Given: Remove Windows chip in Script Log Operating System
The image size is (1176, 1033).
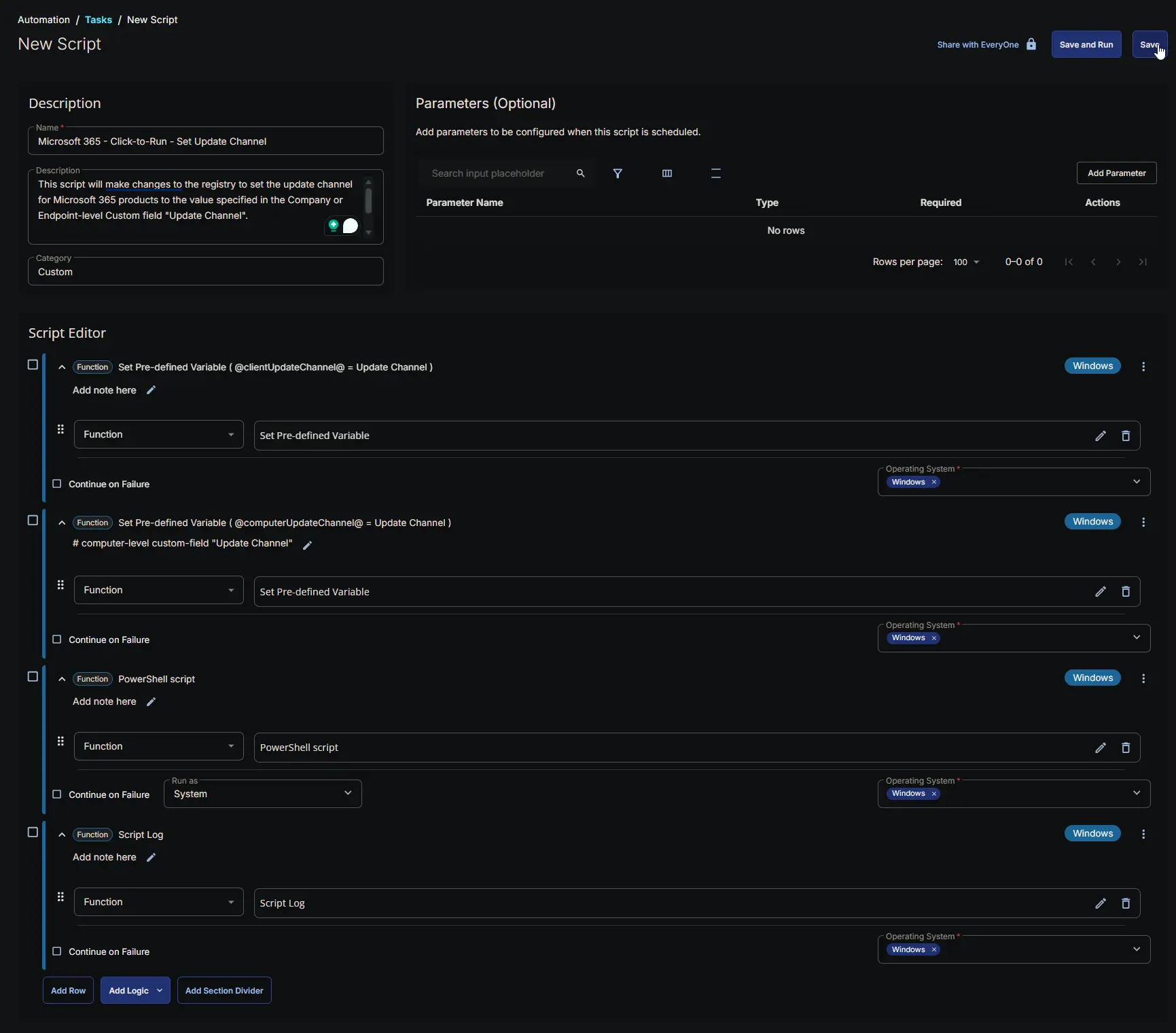Looking at the screenshot, I should [933, 949].
